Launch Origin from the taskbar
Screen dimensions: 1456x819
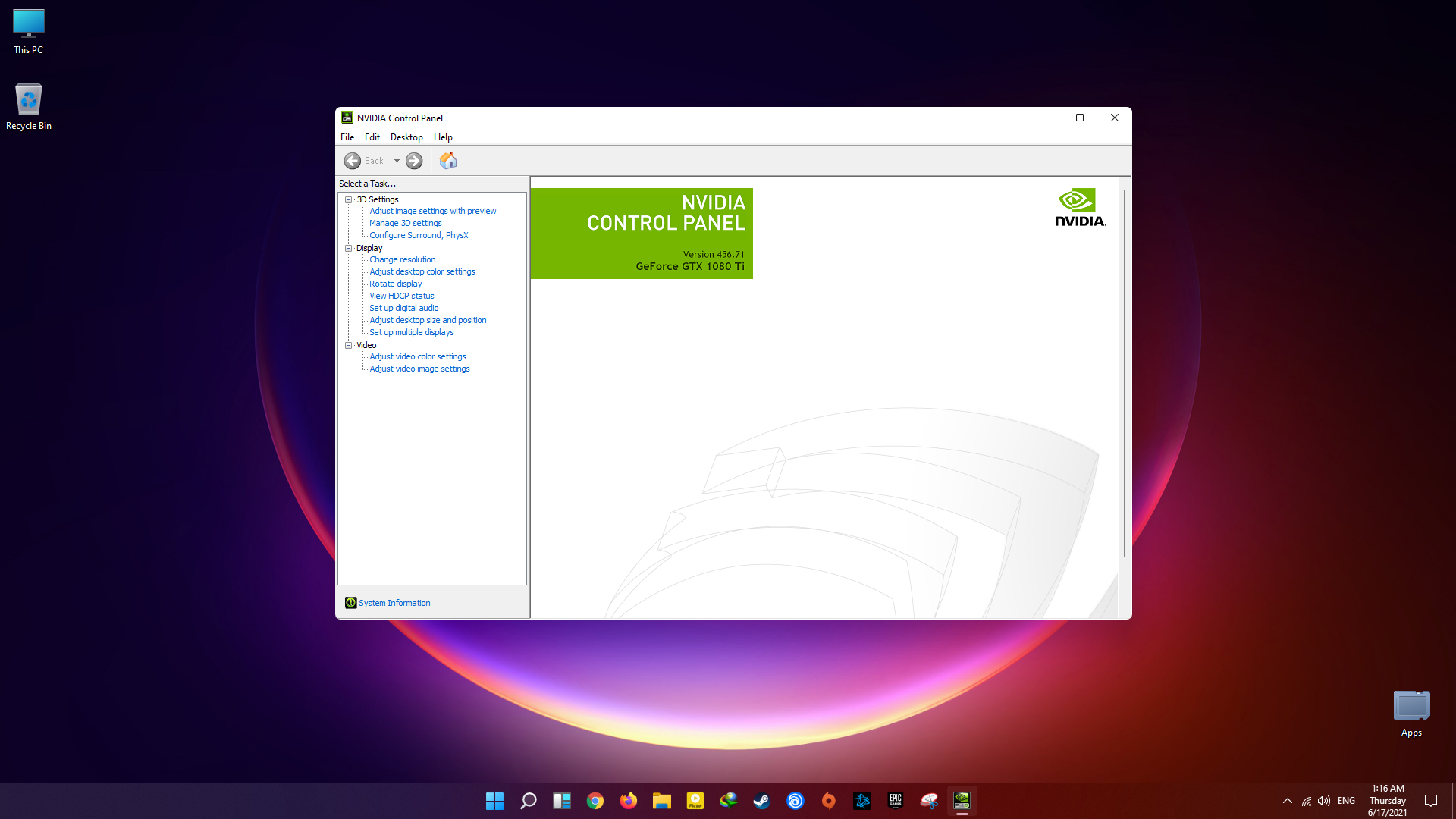tap(829, 801)
